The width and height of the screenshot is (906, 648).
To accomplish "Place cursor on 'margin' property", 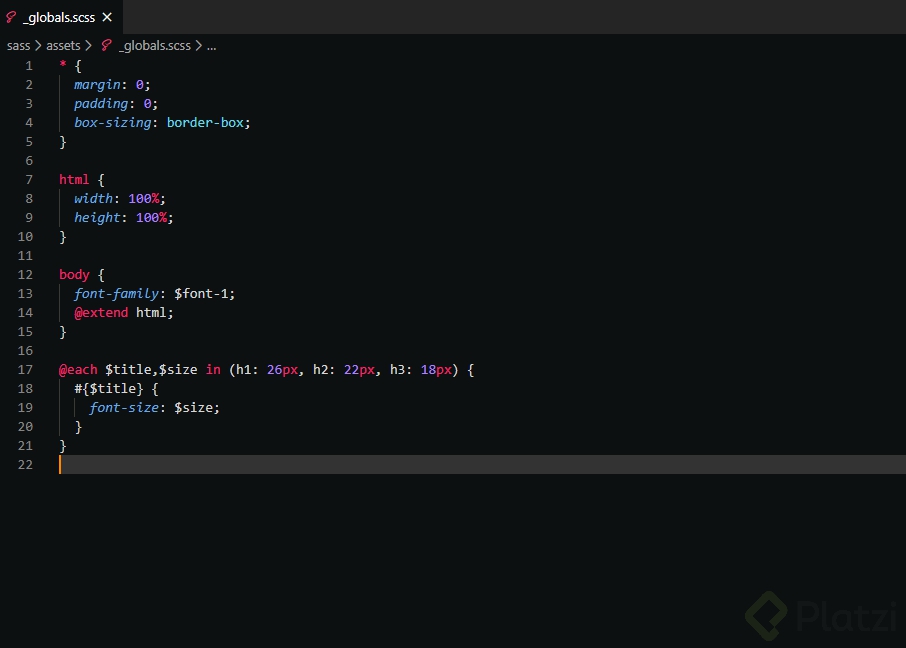I will [x=97, y=85].
